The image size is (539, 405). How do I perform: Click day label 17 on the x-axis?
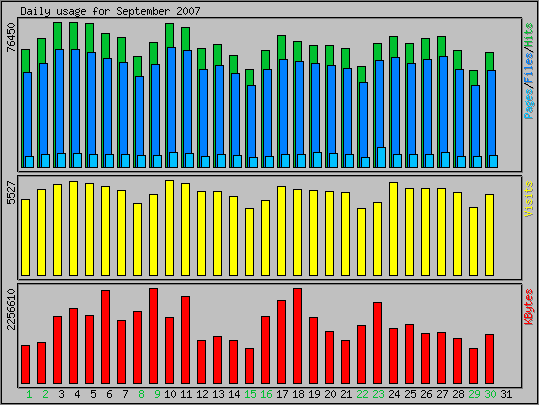(x=282, y=394)
